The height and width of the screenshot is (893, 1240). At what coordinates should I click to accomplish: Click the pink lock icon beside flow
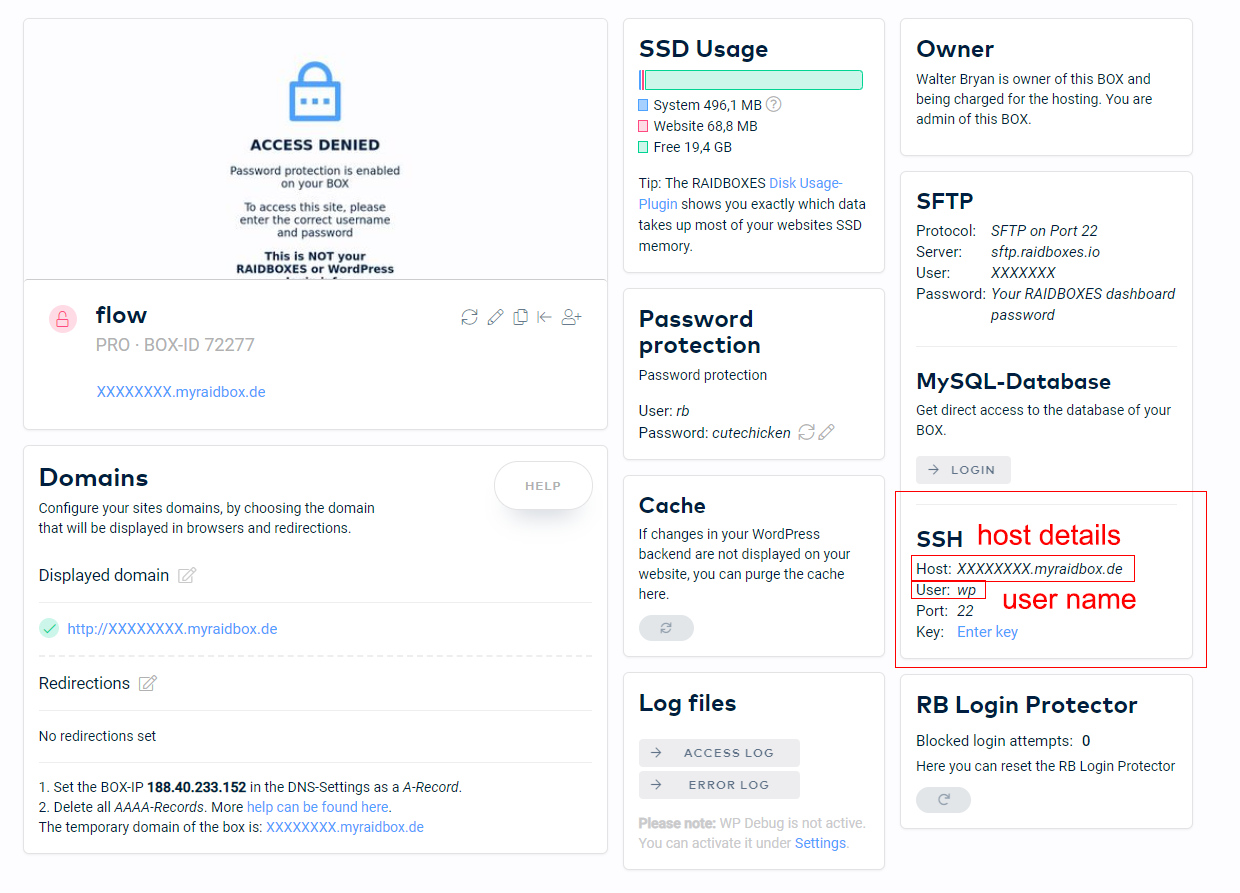click(x=63, y=319)
